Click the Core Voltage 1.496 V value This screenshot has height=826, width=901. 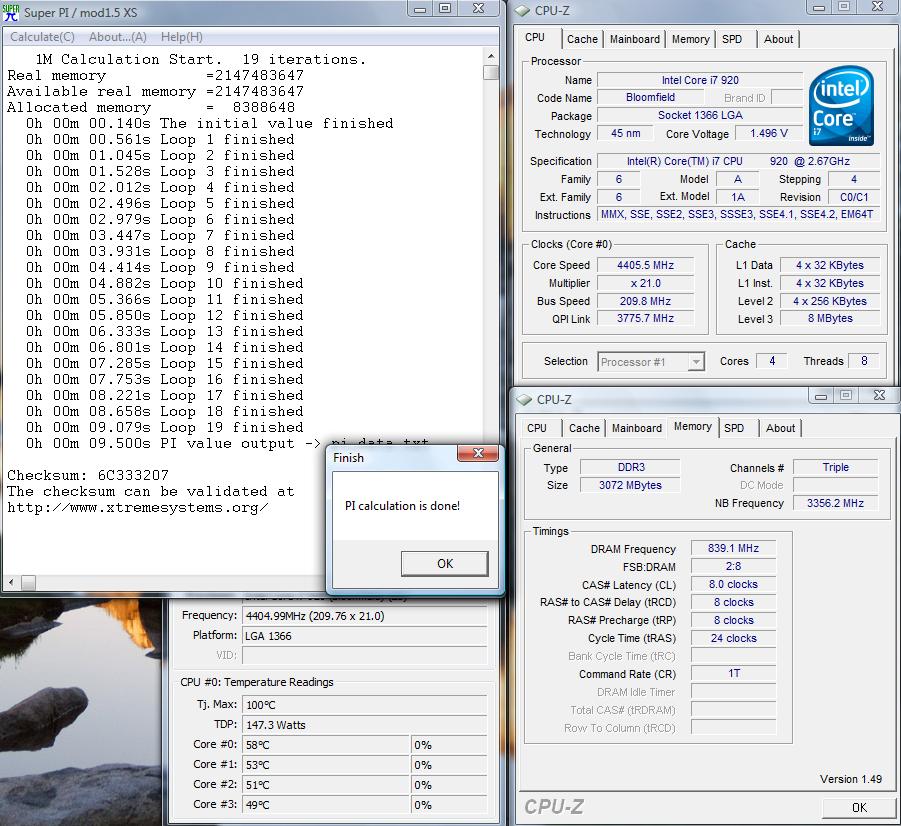768,133
